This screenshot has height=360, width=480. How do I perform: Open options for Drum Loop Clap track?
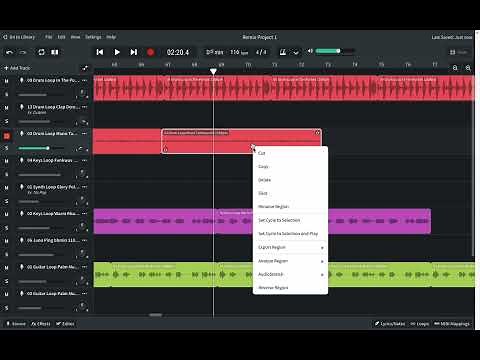point(85,107)
